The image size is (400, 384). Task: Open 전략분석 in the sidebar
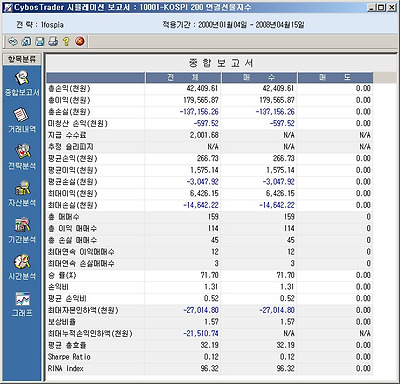(x=22, y=157)
